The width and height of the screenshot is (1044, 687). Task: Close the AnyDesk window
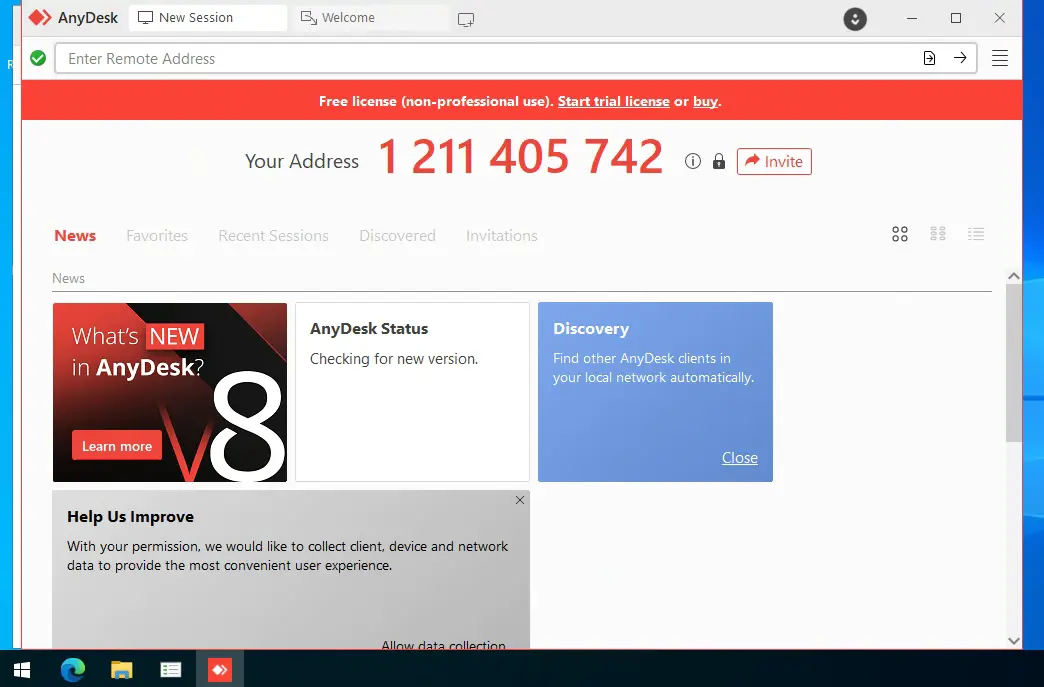(x=999, y=18)
